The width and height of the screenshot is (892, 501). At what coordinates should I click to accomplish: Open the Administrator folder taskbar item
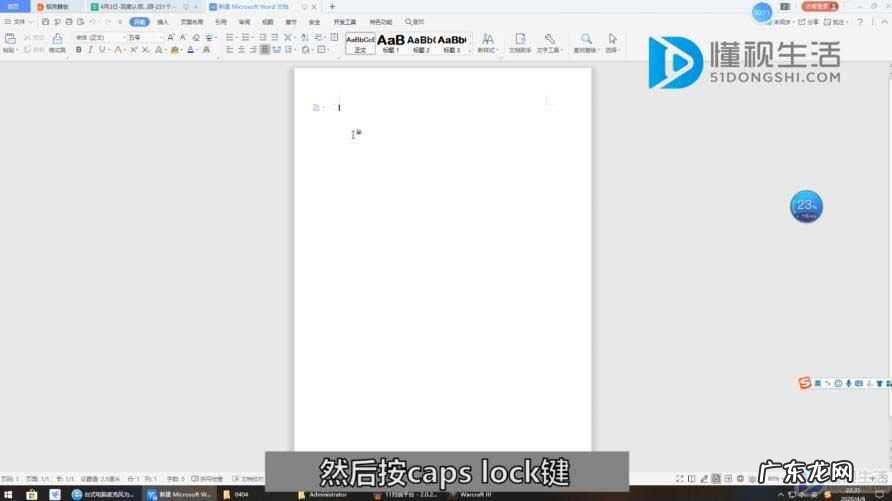click(x=323, y=495)
